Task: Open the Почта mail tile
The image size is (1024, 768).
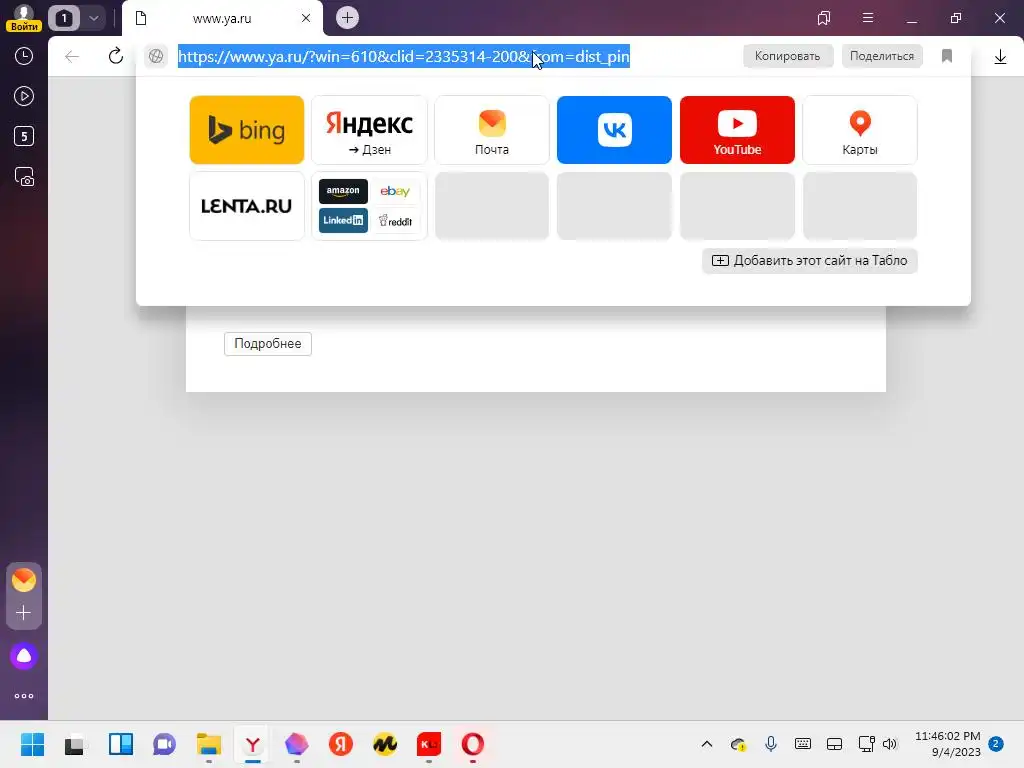Action: click(x=492, y=130)
